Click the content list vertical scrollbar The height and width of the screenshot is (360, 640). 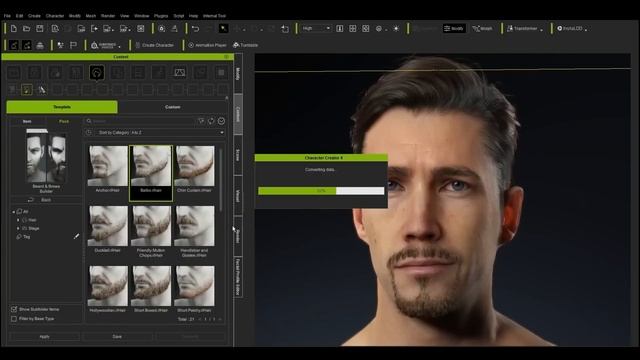(221, 180)
